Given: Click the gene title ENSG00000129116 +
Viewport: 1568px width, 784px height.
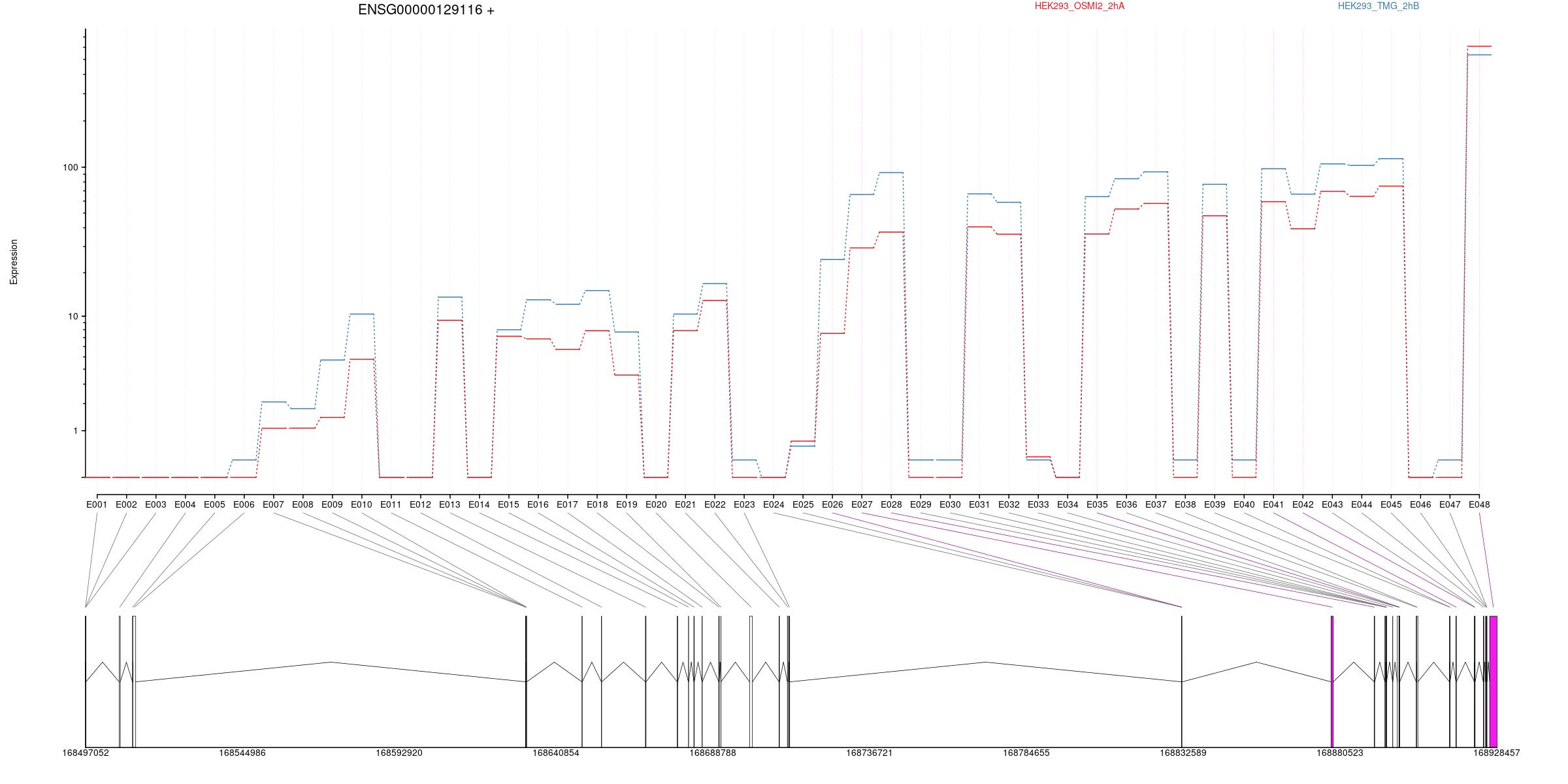Looking at the screenshot, I should click(426, 10).
